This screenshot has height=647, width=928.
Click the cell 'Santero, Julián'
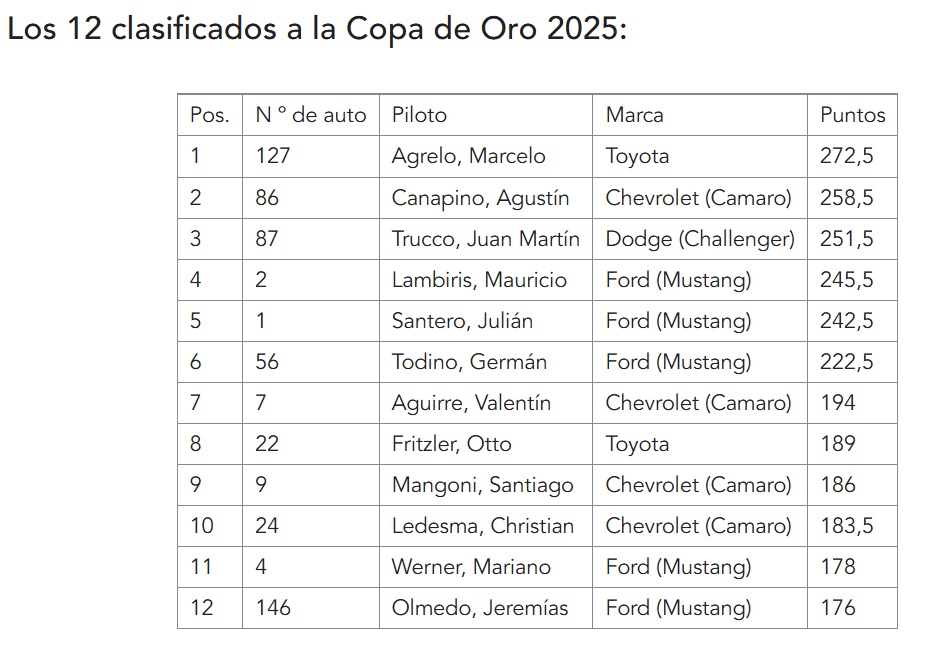coord(486,321)
